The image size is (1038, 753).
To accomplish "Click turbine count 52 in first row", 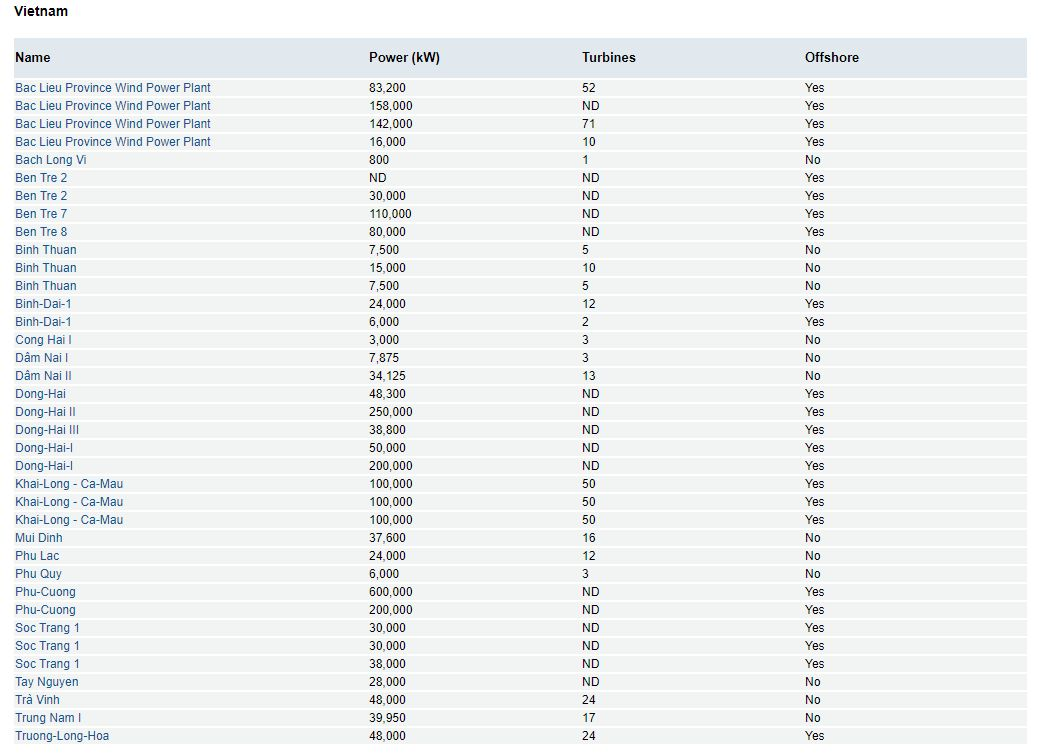I will coord(589,87).
